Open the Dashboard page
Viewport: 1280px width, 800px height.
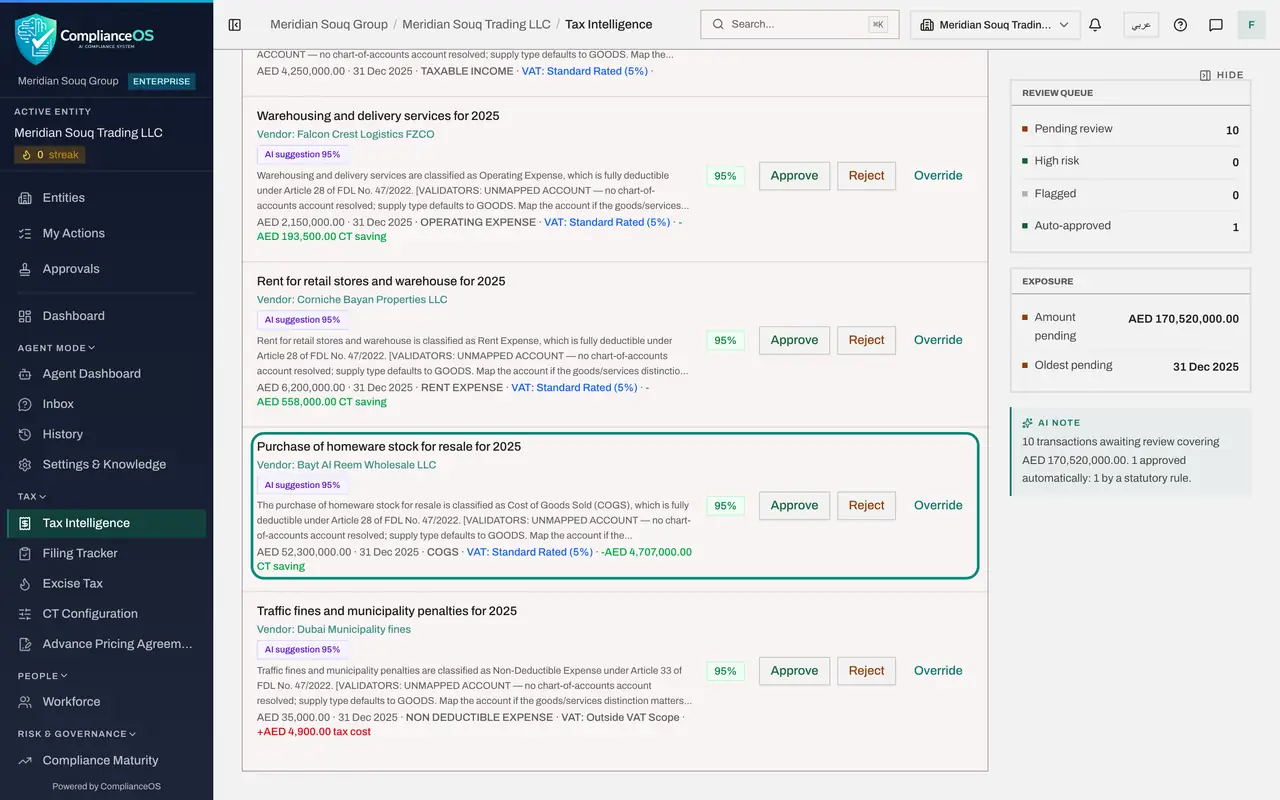(x=106, y=316)
